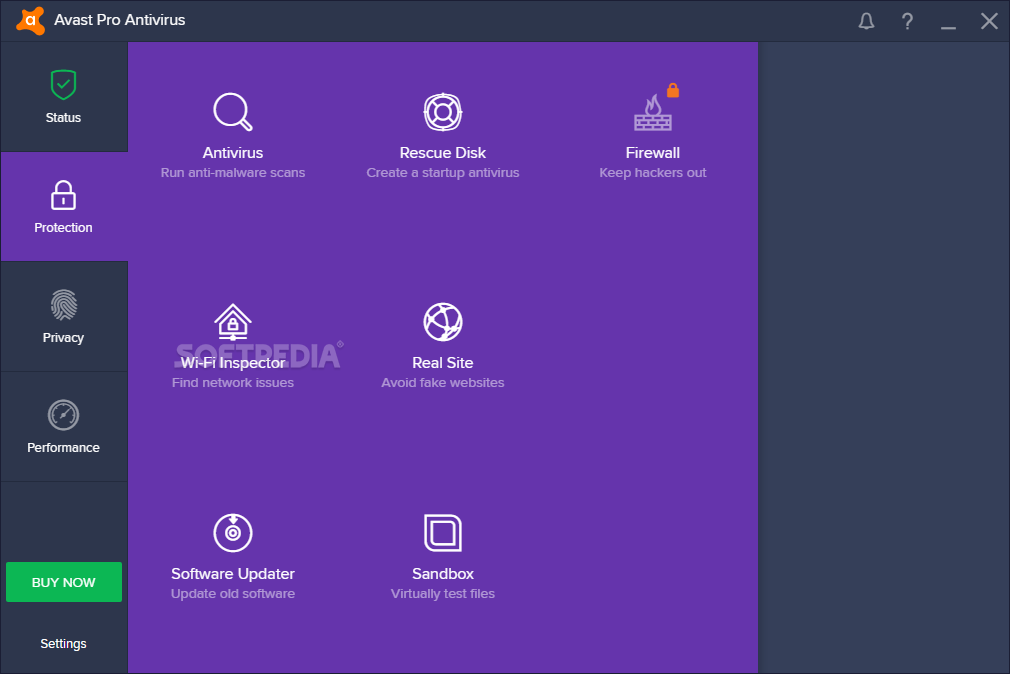This screenshot has width=1010, height=674.
Task: Click 'Create a startup antivirus' text
Action: click(x=443, y=173)
